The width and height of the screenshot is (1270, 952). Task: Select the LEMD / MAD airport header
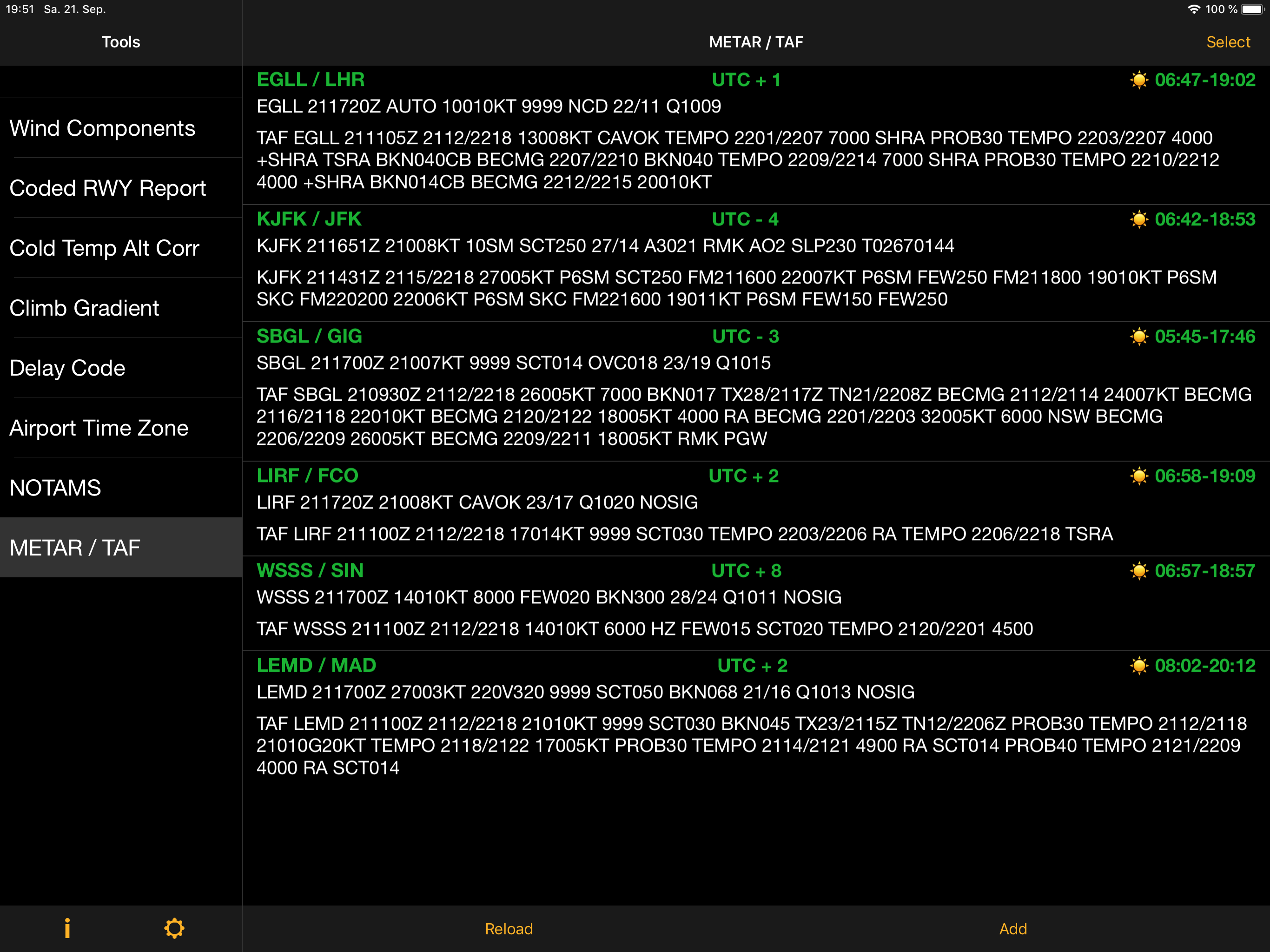pos(317,666)
